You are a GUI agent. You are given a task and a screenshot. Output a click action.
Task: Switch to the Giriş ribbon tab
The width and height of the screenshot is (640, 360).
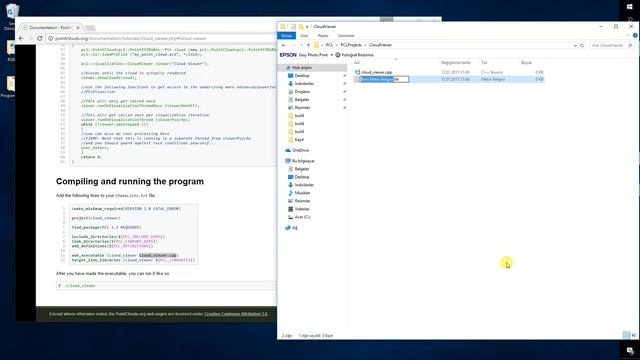304,36
